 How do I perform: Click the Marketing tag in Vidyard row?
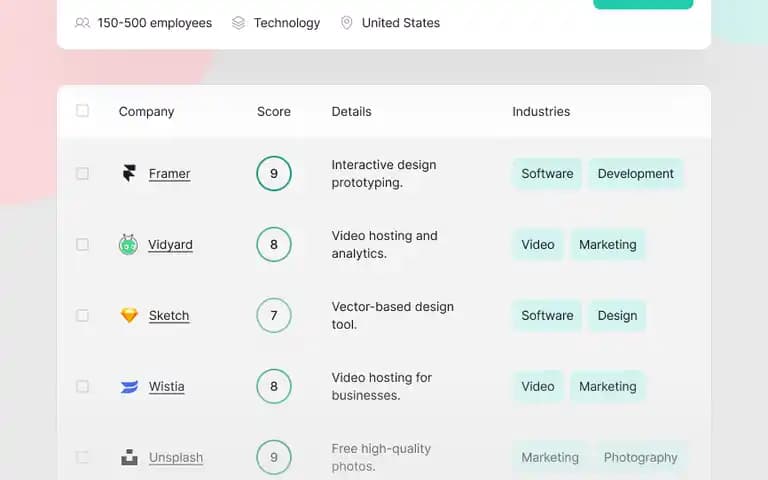(x=608, y=245)
